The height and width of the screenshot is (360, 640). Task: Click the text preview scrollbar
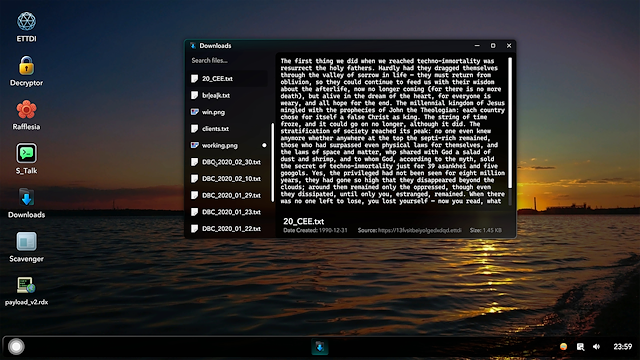coord(510,123)
